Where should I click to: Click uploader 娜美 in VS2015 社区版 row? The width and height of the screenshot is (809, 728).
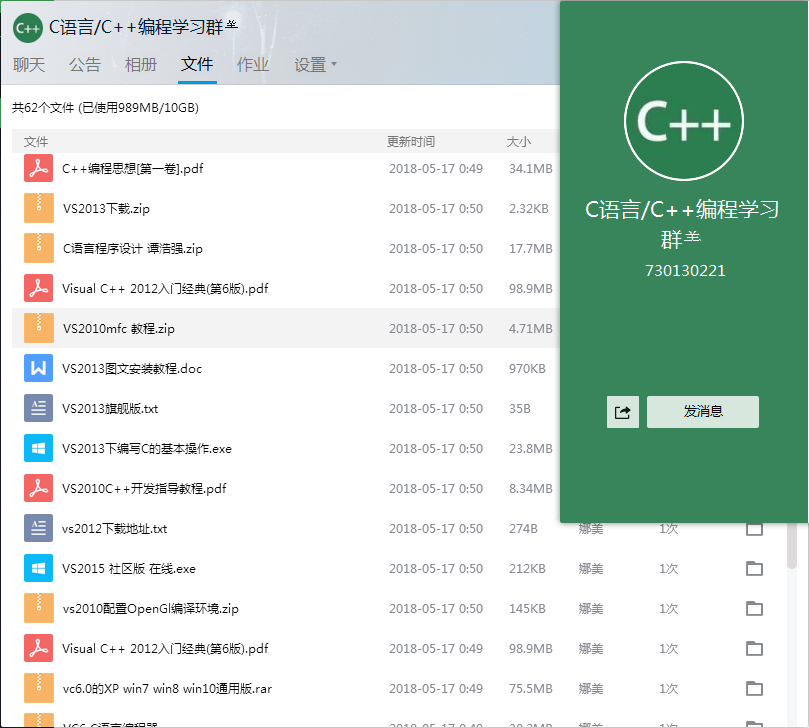591,569
